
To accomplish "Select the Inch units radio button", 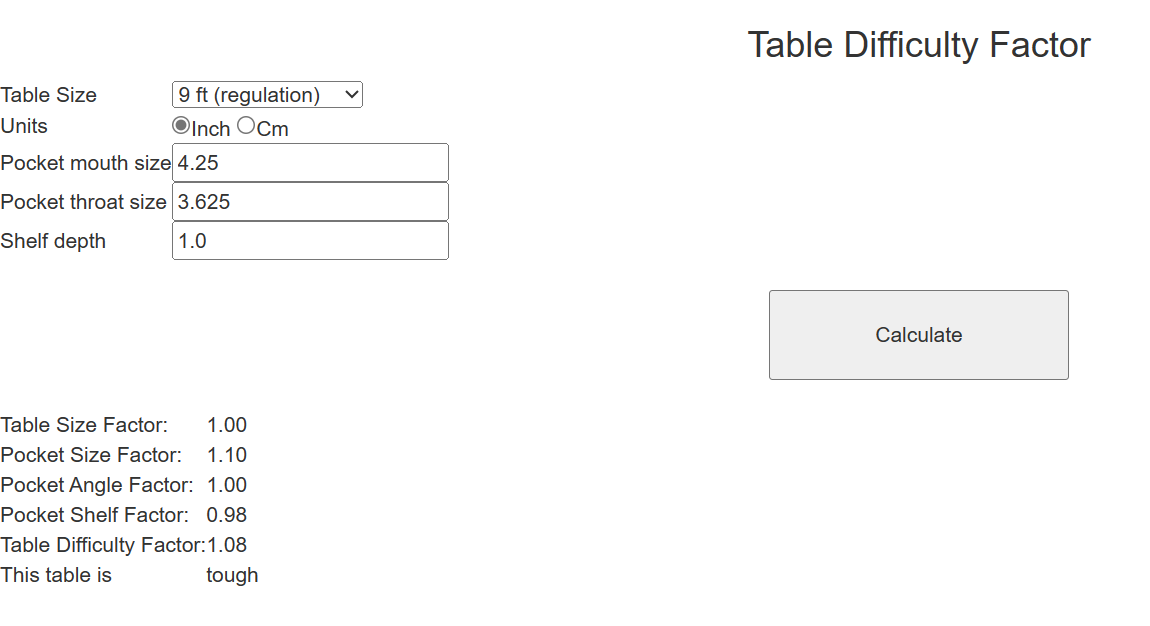I will [181, 124].
